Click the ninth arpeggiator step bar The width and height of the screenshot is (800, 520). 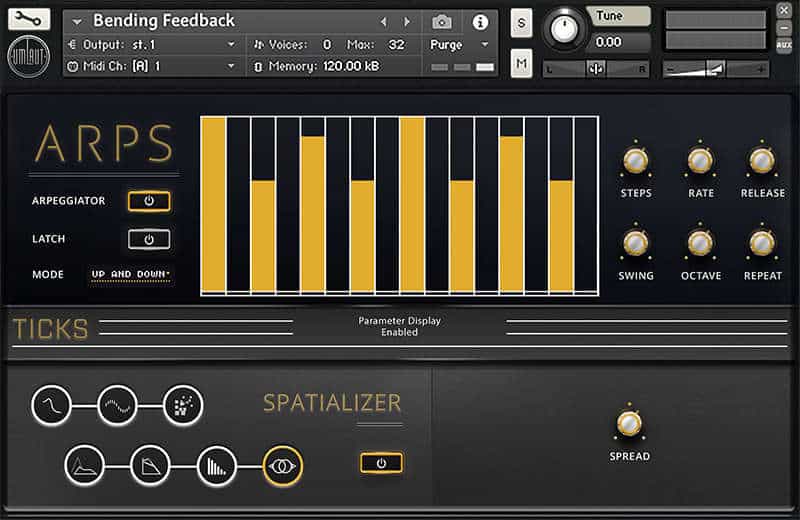(x=412, y=205)
